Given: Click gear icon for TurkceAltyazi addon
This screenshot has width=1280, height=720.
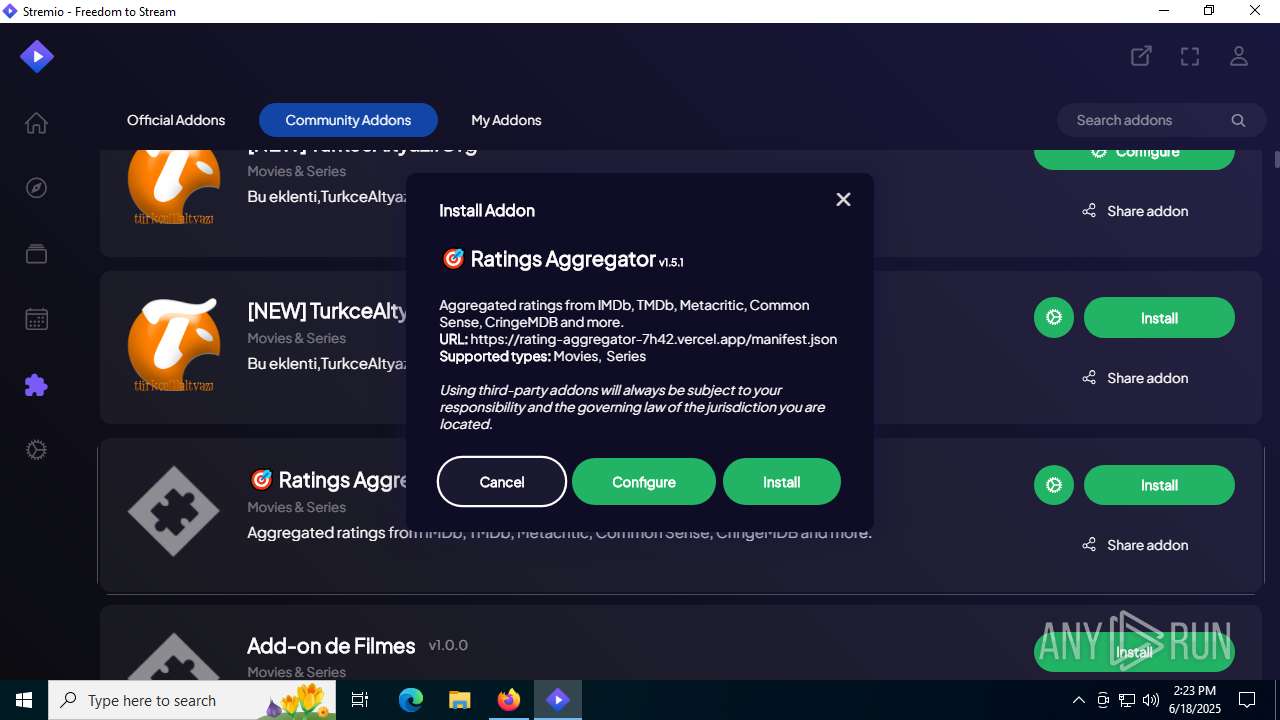Looking at the screenshot, I should pyautogui.click(x=1054, y=318).
